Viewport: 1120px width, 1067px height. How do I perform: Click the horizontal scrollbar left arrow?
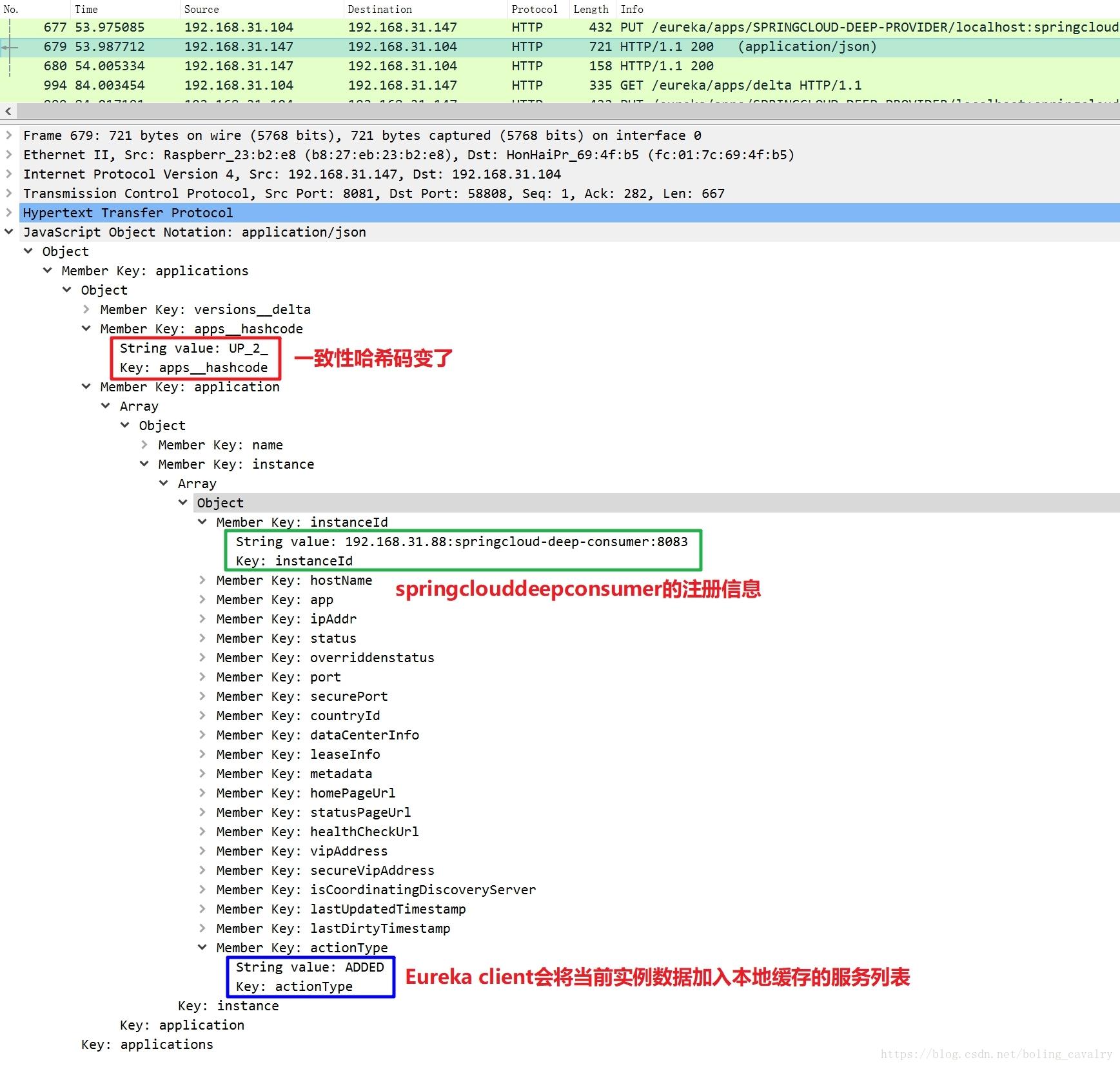(x=8, y=112)
